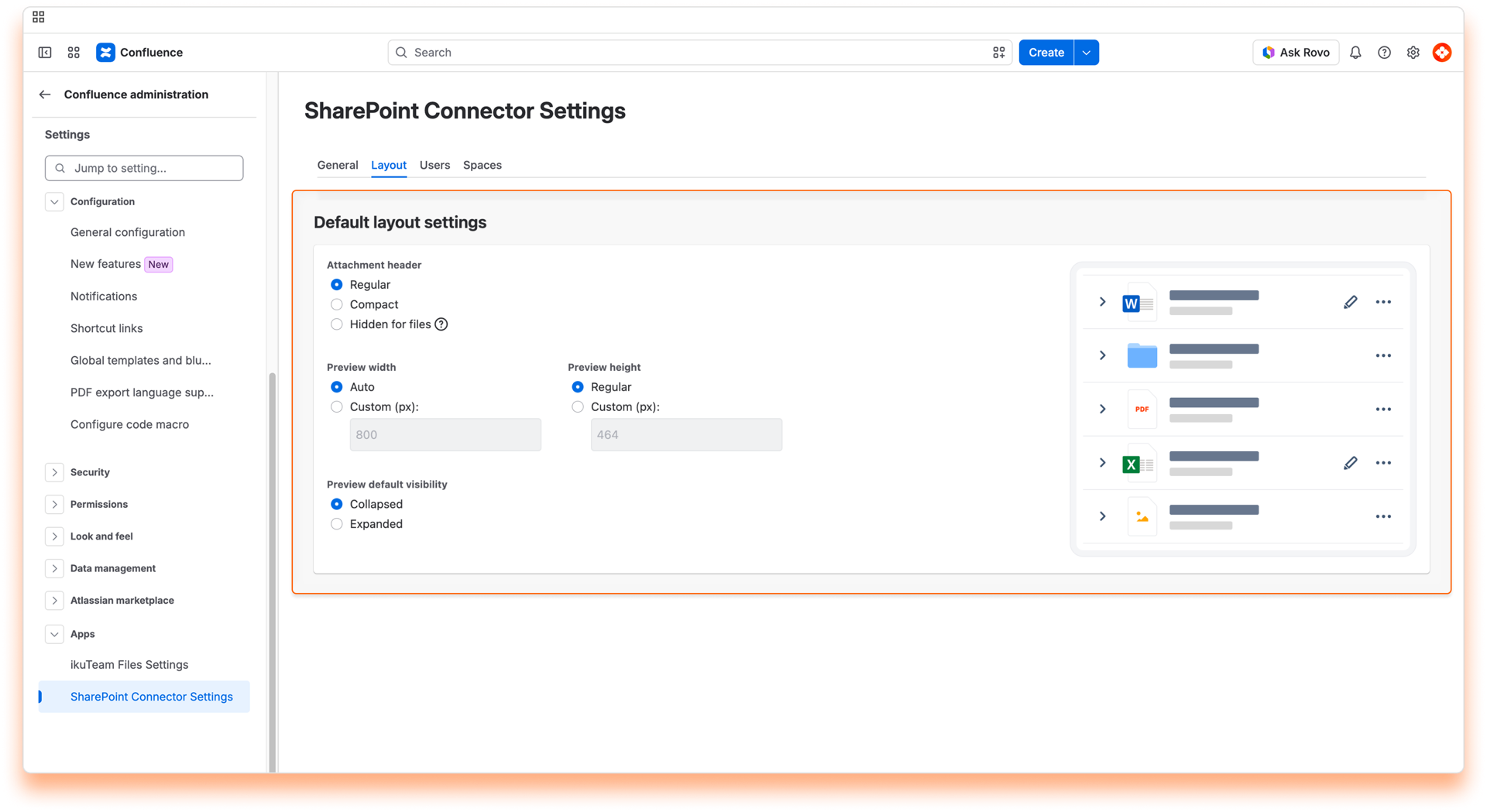The image size is (1487, 812).
Task: Collapse the sidebar with the panel icon
Action: point(45,53)
